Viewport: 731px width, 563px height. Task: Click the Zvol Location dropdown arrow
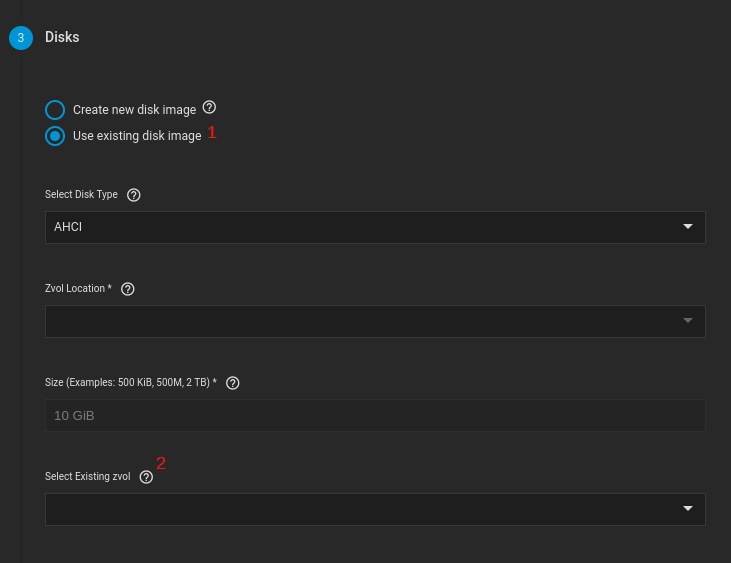pyautogui.click(x=688, y=321)
